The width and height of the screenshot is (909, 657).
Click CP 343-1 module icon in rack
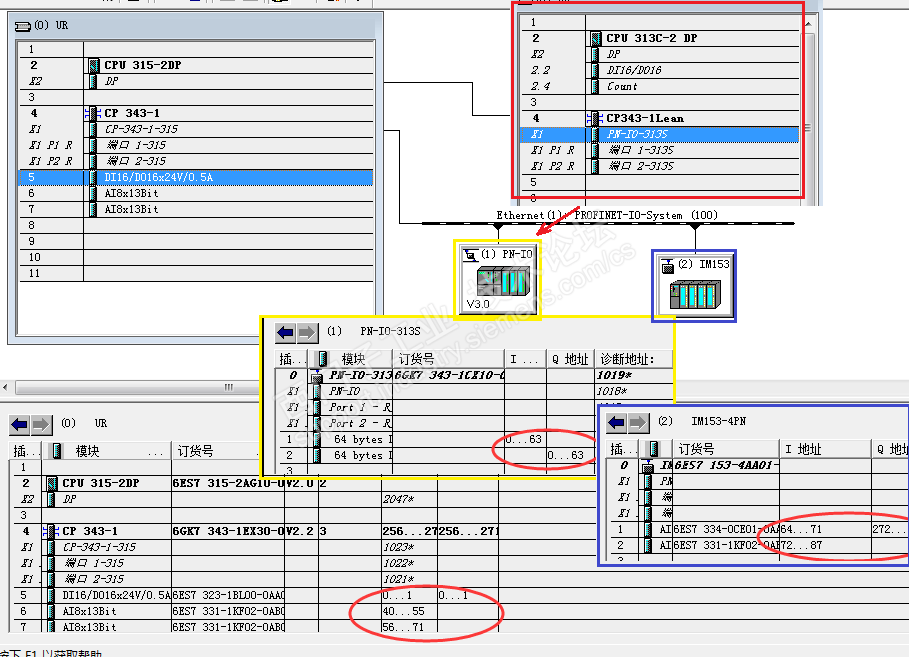coord(93,113)
